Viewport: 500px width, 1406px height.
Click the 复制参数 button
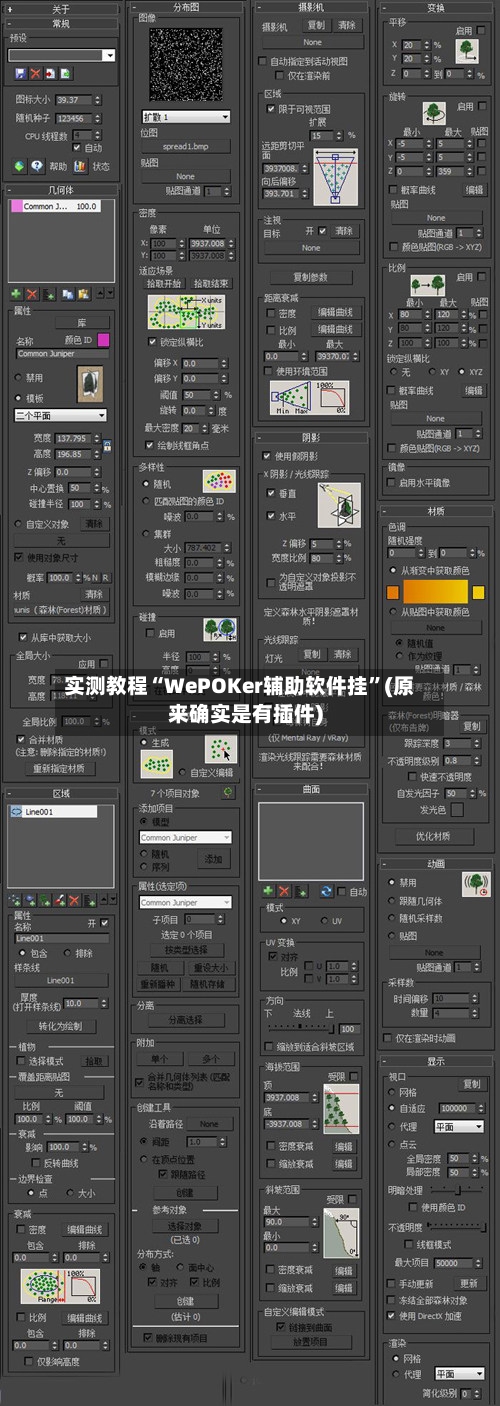pos(311,277)
